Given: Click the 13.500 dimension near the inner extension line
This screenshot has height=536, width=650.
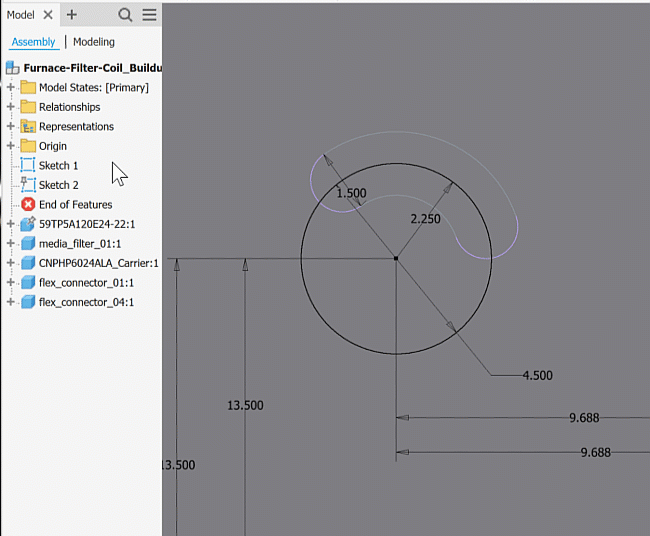Looking at the screenshot, I should 245,405.
